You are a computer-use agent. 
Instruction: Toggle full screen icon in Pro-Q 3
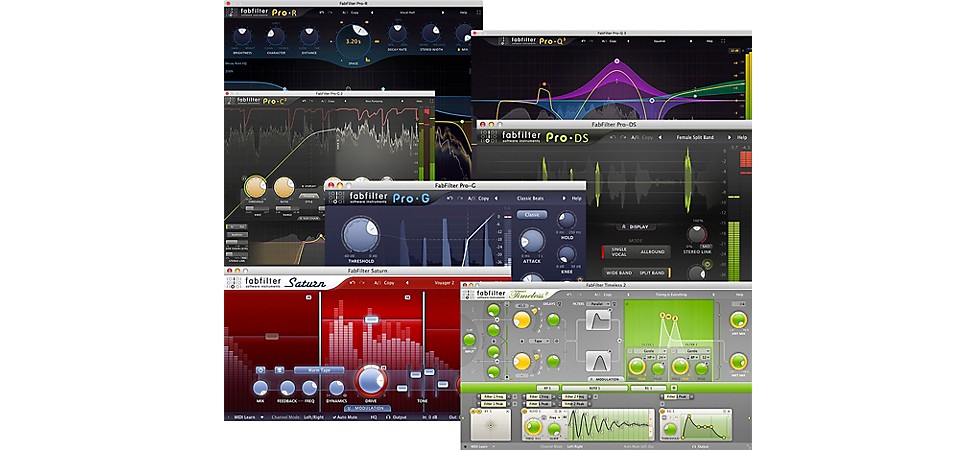coord(723,41)
